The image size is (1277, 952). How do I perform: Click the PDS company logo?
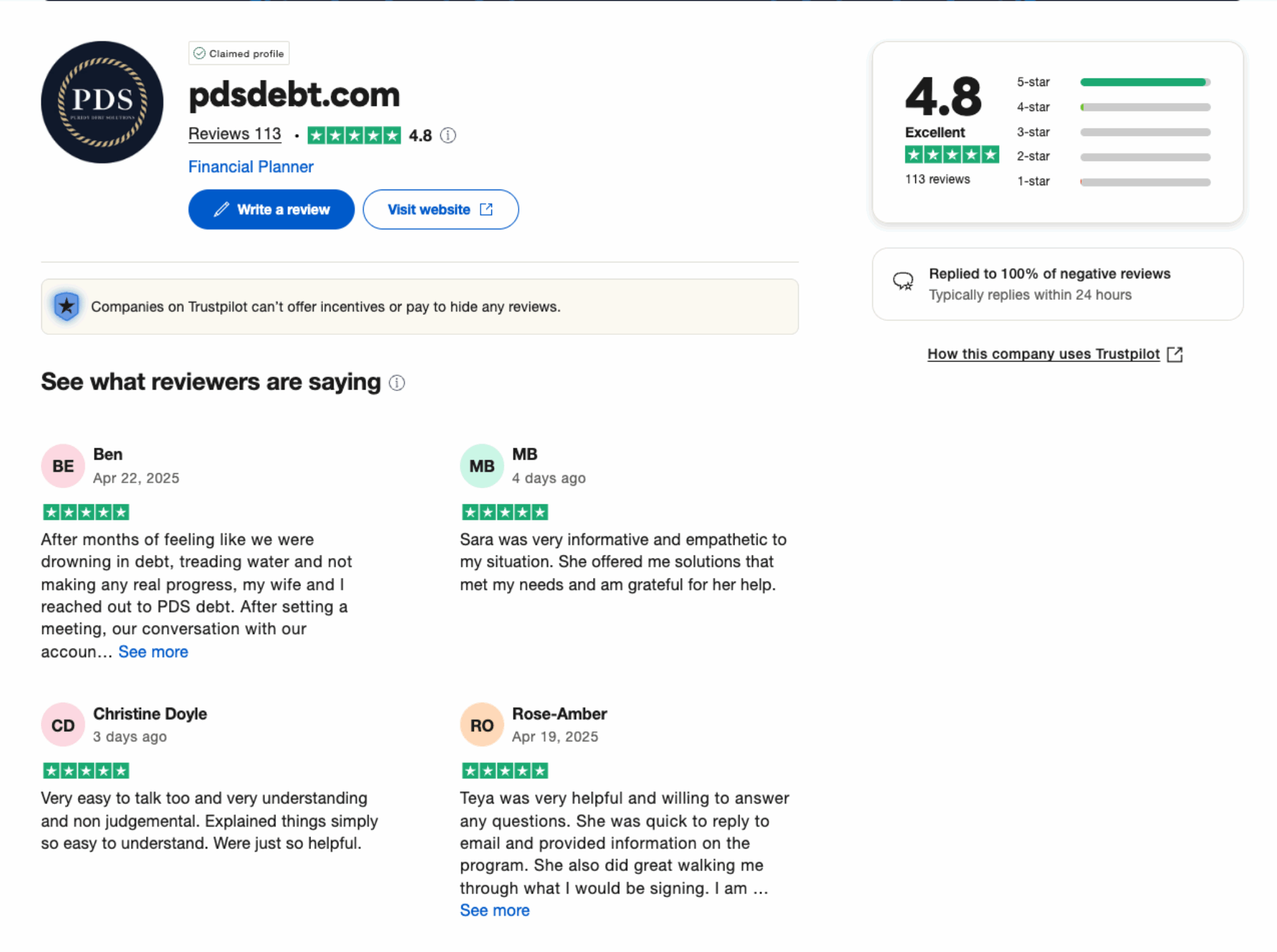101,102
